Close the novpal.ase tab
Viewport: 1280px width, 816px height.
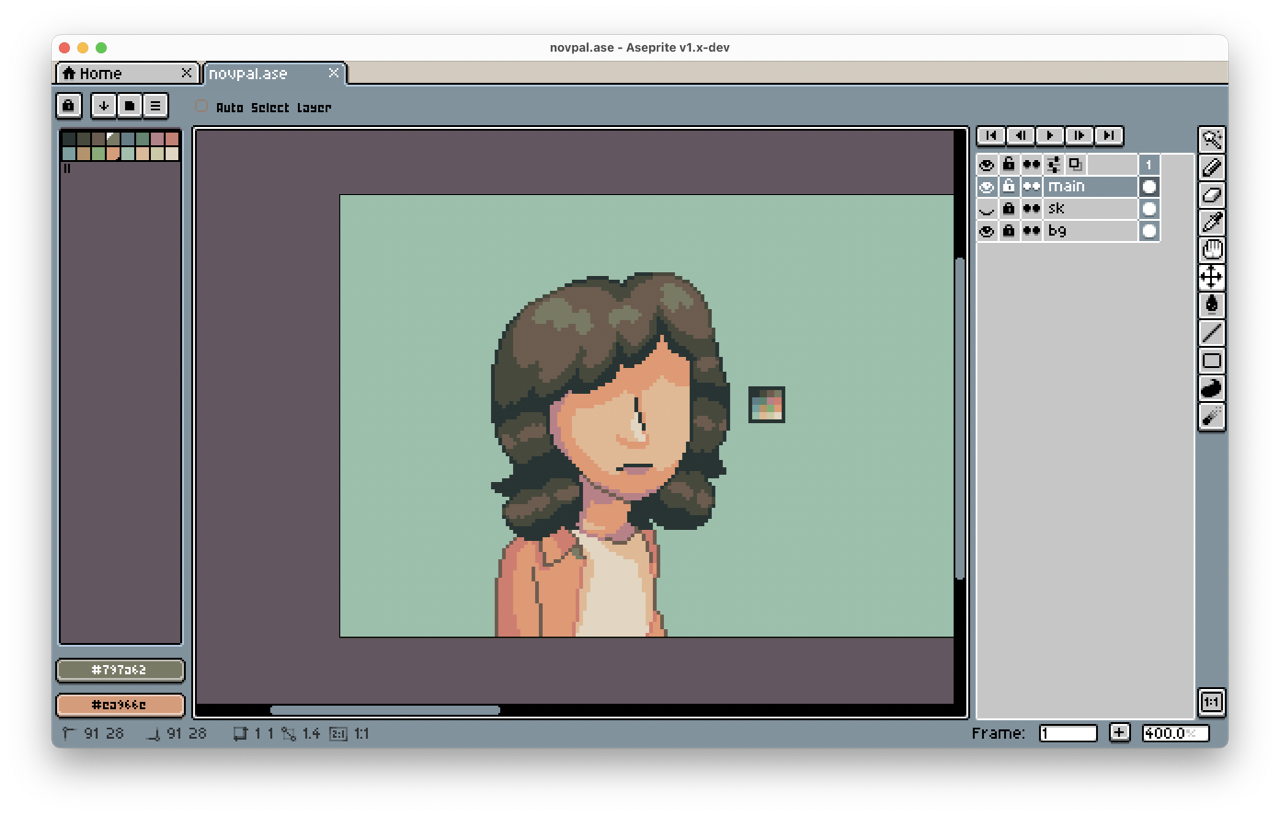click(334, 73)
